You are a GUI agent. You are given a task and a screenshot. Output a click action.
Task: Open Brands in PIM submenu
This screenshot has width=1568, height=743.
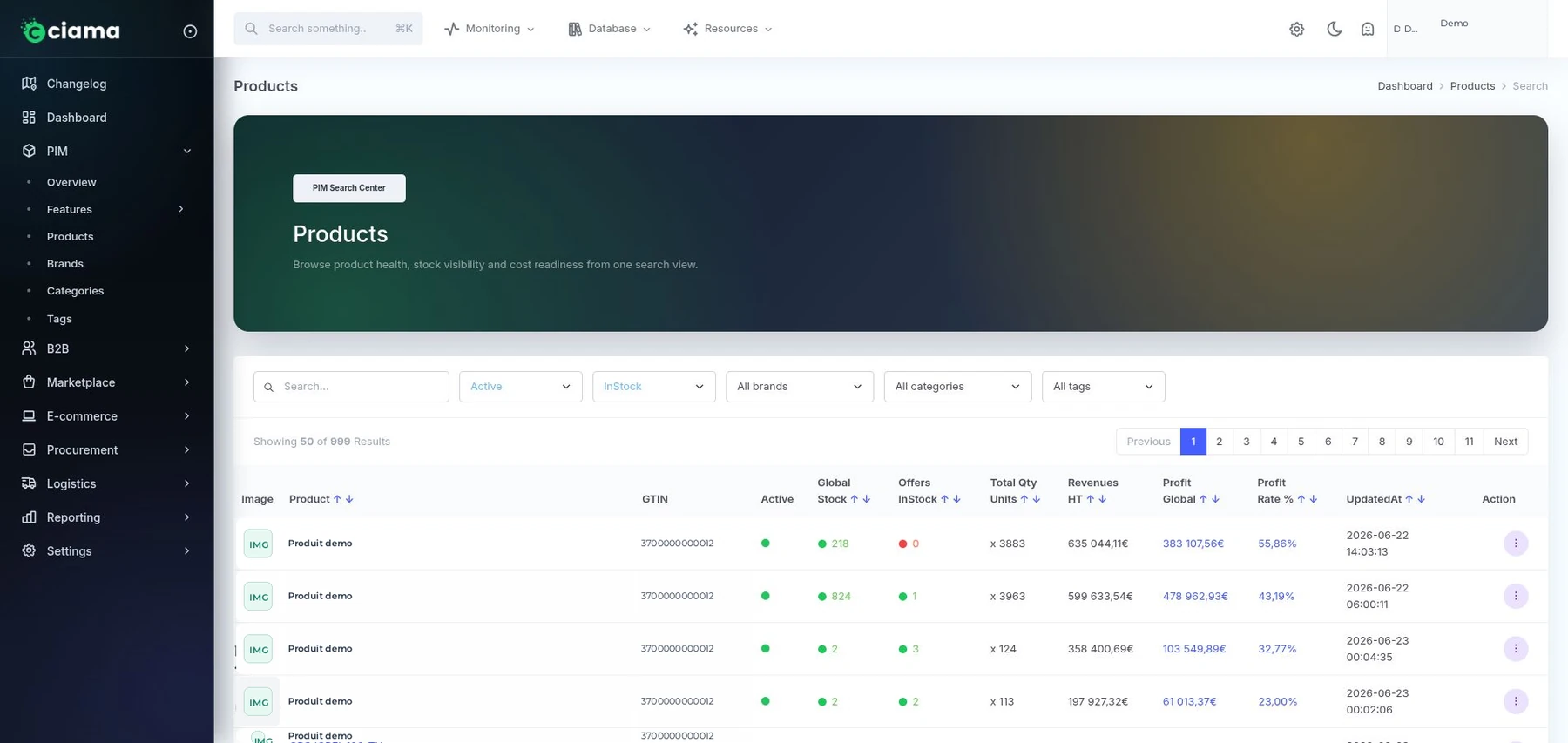(65, 264)
